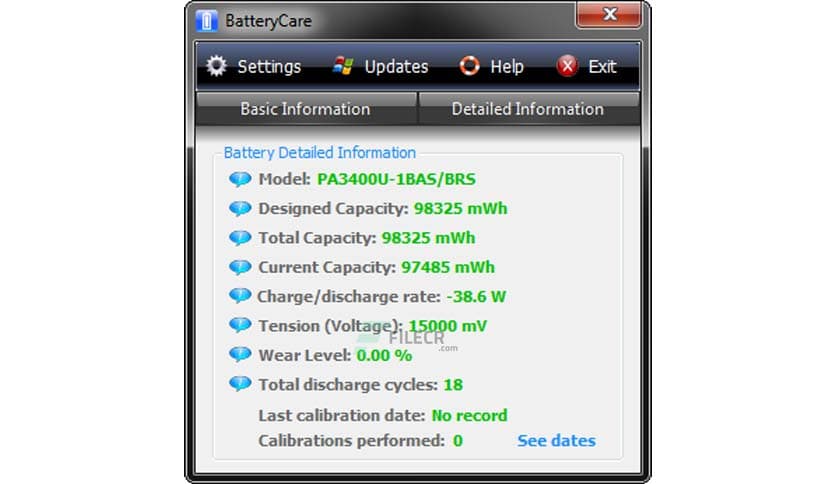Image resolution: width=836 pixels, height=484 pixels.
Task: Click the info bubble beside Charge/discharge rate
Action: click(240, 296)
